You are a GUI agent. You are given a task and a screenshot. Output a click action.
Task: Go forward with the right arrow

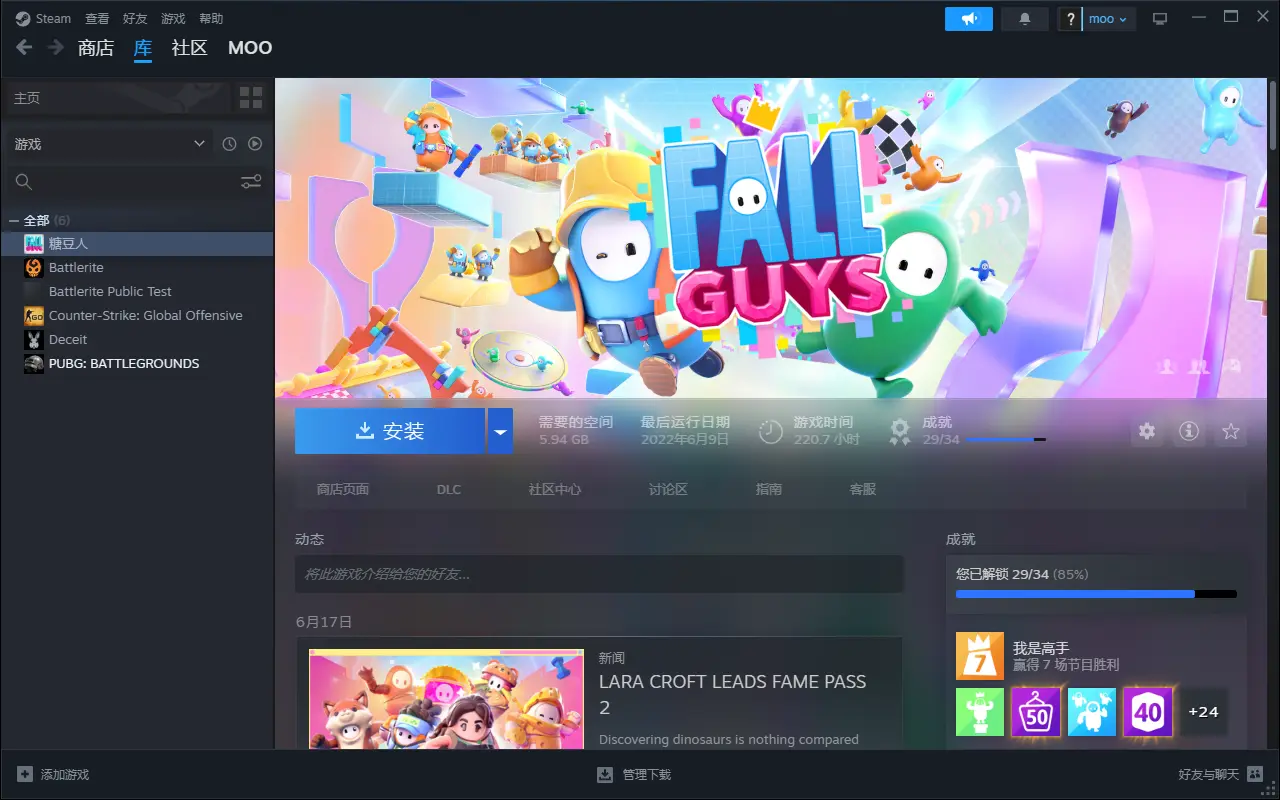(x=56, y=47)
